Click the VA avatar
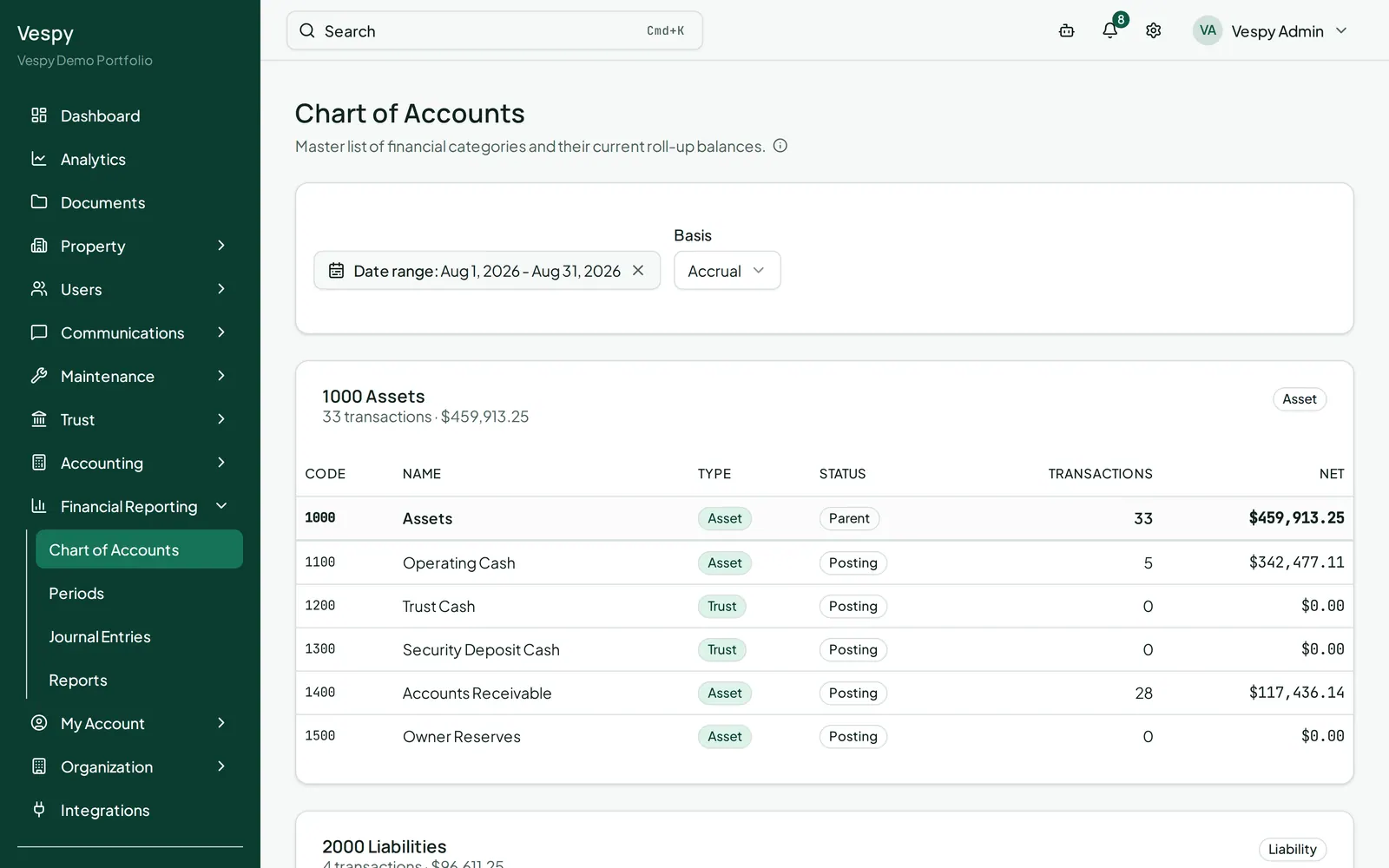The height and width of the screenshot is (868, 1389). coord(1208,31)
